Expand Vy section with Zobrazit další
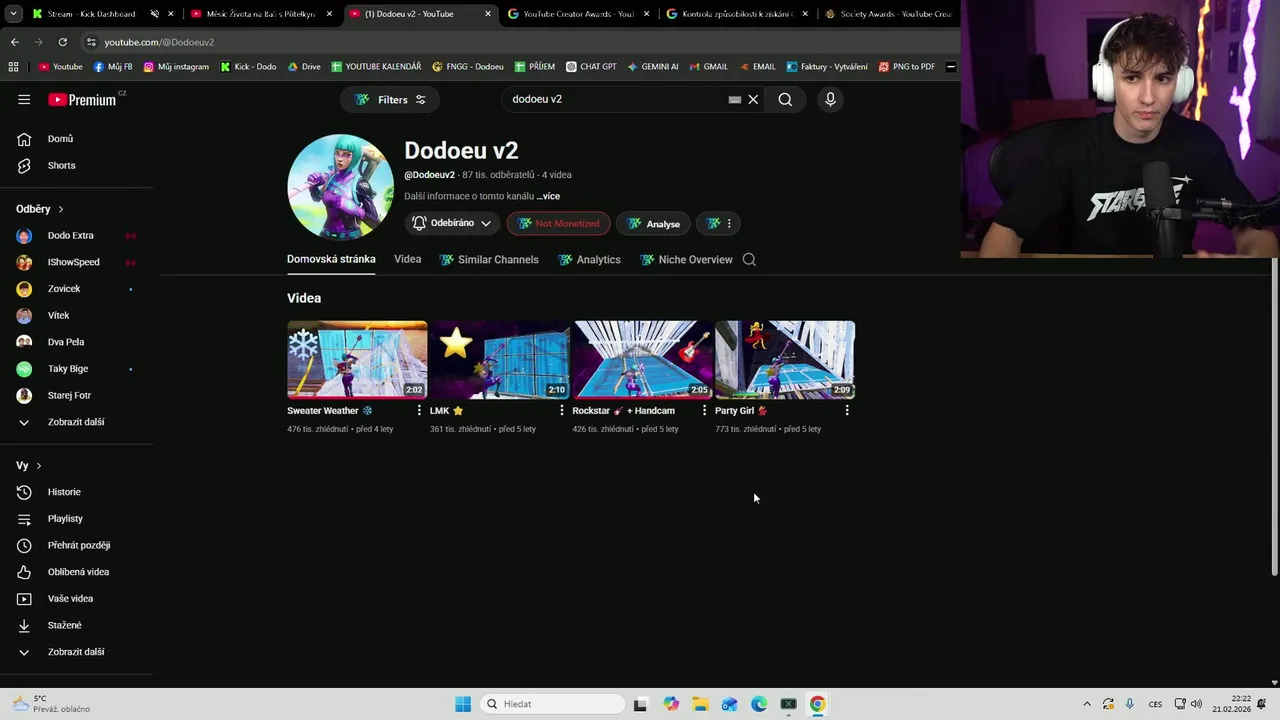The image size is (1280, 720). click(76, 652)
